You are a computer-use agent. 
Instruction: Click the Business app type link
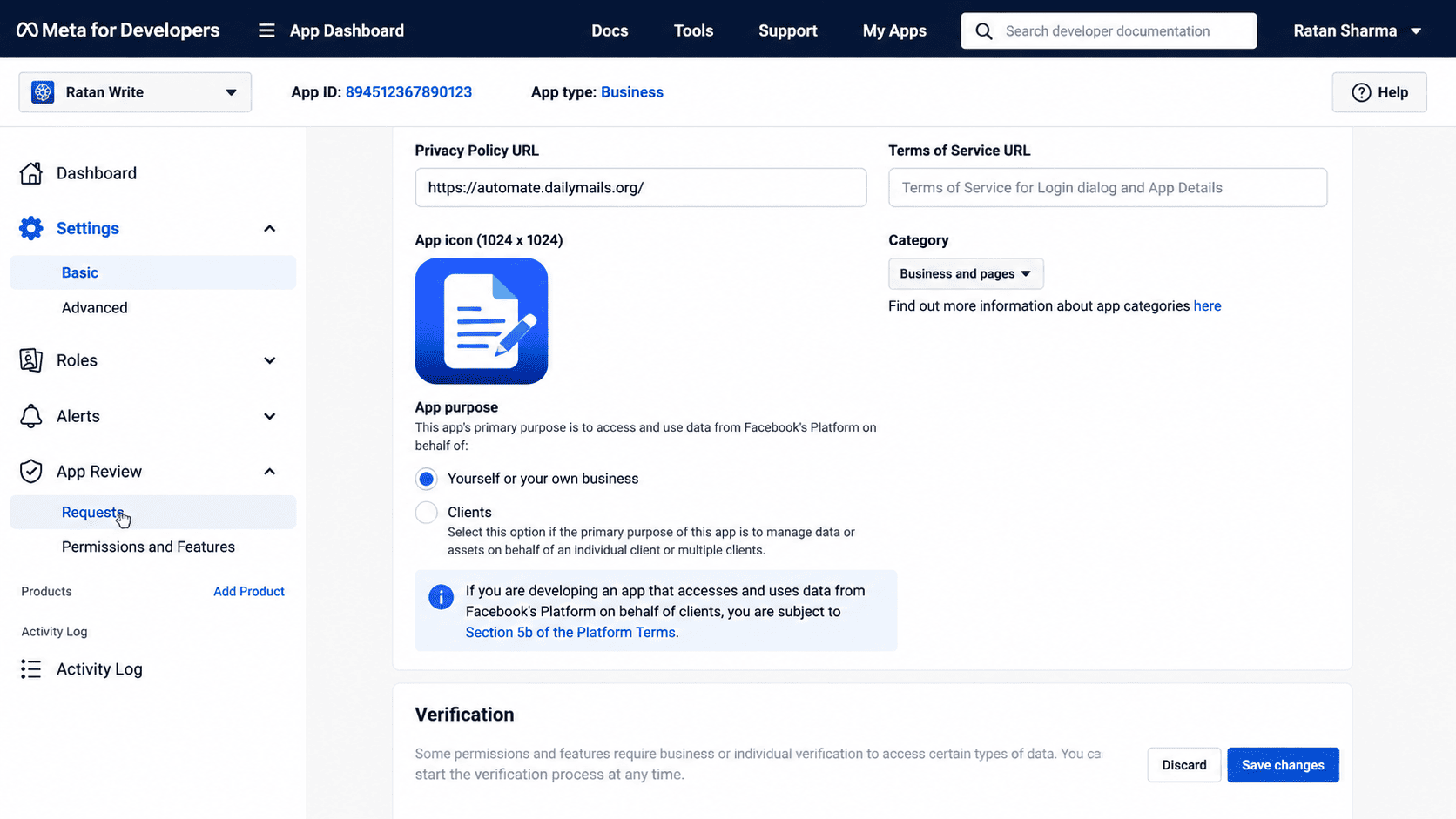(x=632, y=92)
